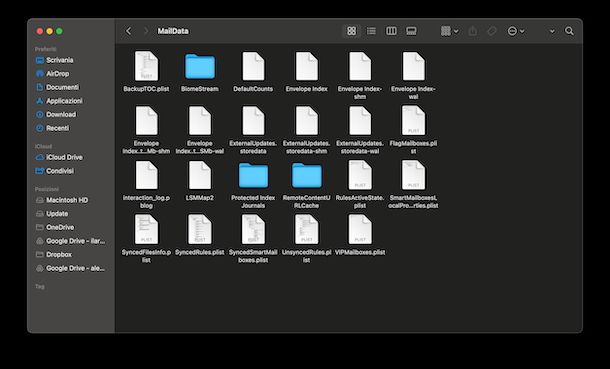Select the ExternalUpdates.storedata-wal file icon
The height and width of the screenshot is (369, 610).
point(360,121)
